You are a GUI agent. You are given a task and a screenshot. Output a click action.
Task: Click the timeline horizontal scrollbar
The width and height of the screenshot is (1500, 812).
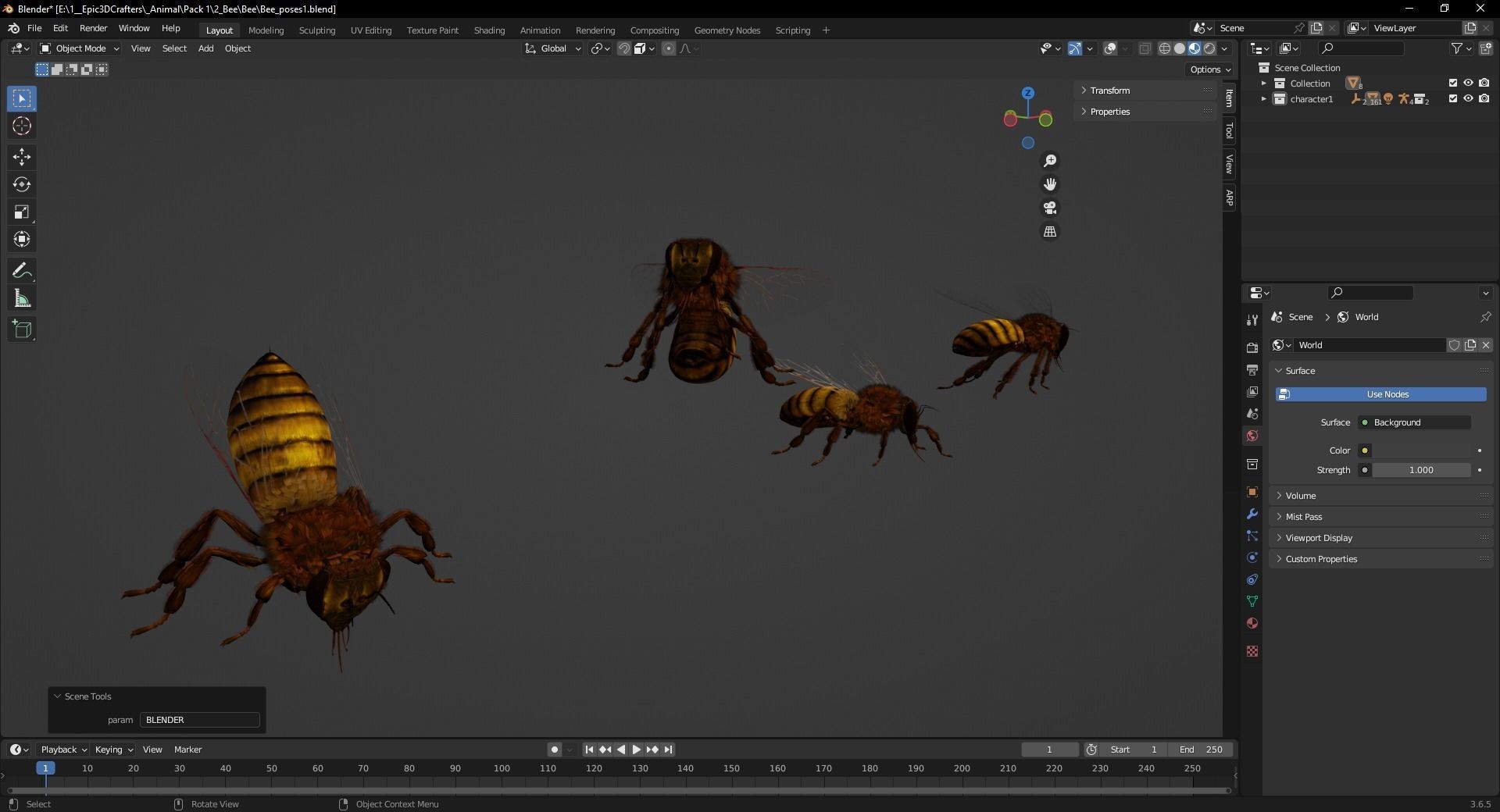pos(619,791)
